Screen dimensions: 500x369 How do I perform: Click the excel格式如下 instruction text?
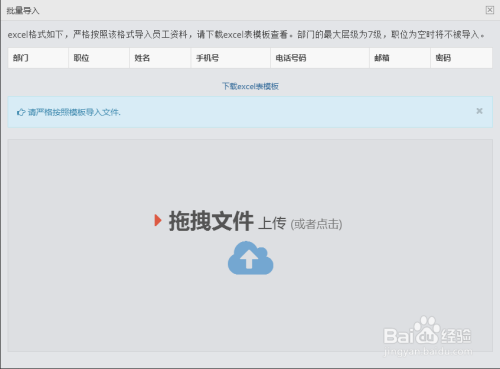point(246,34)
